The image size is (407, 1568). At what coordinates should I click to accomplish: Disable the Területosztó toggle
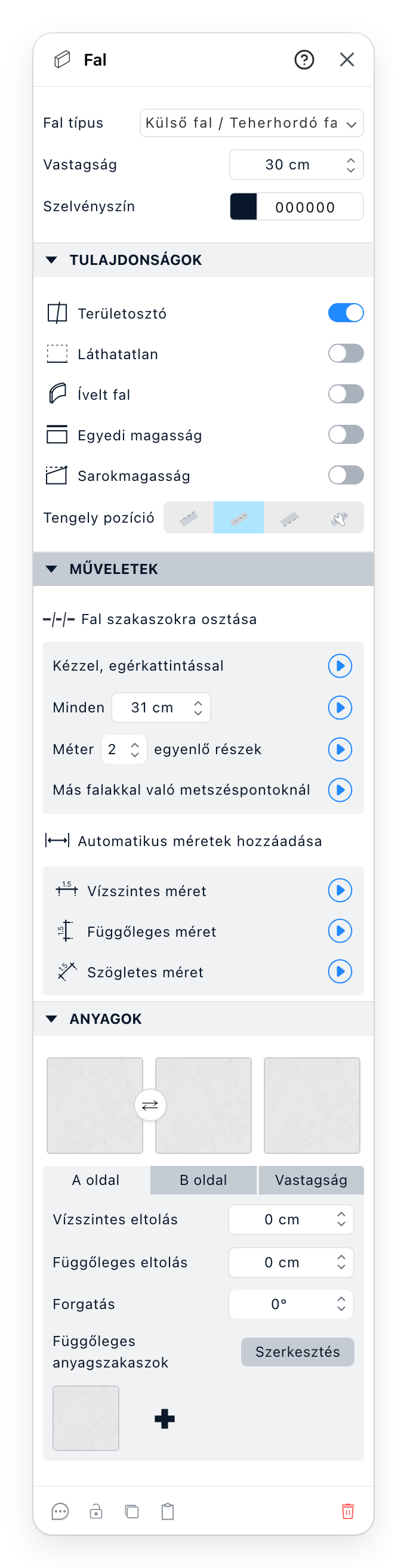(x=346, y=313)
